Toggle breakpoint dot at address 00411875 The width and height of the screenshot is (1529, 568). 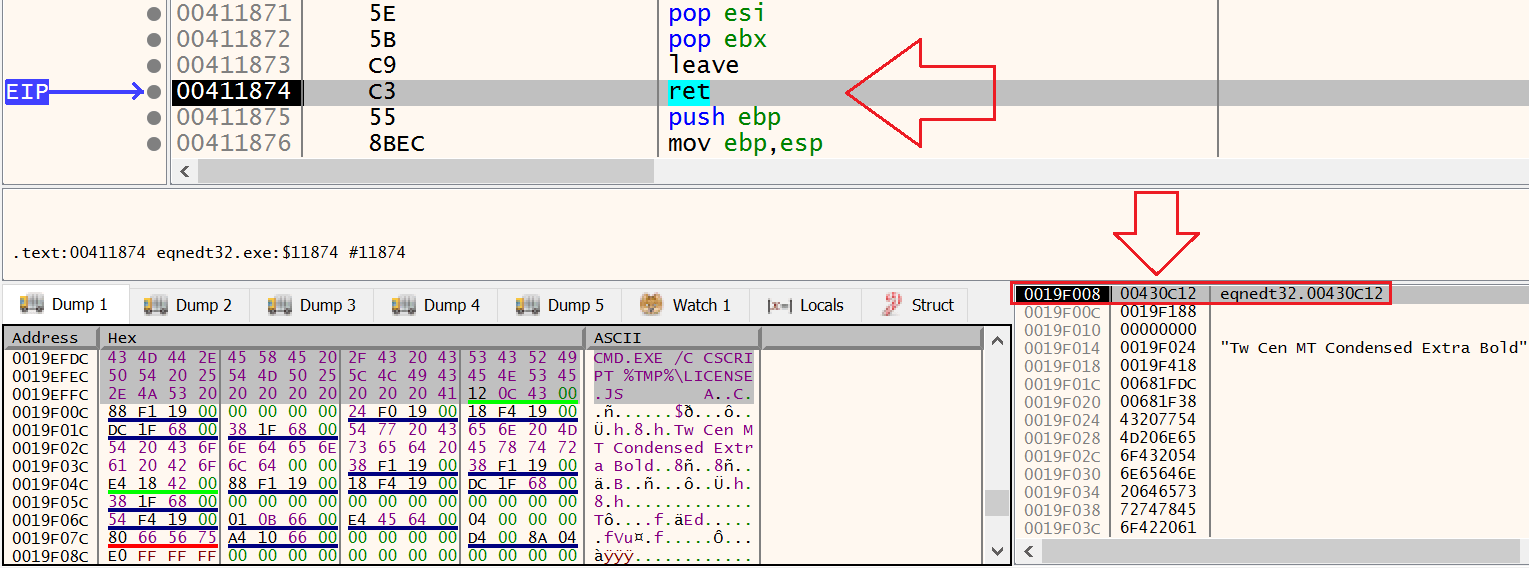154,118
